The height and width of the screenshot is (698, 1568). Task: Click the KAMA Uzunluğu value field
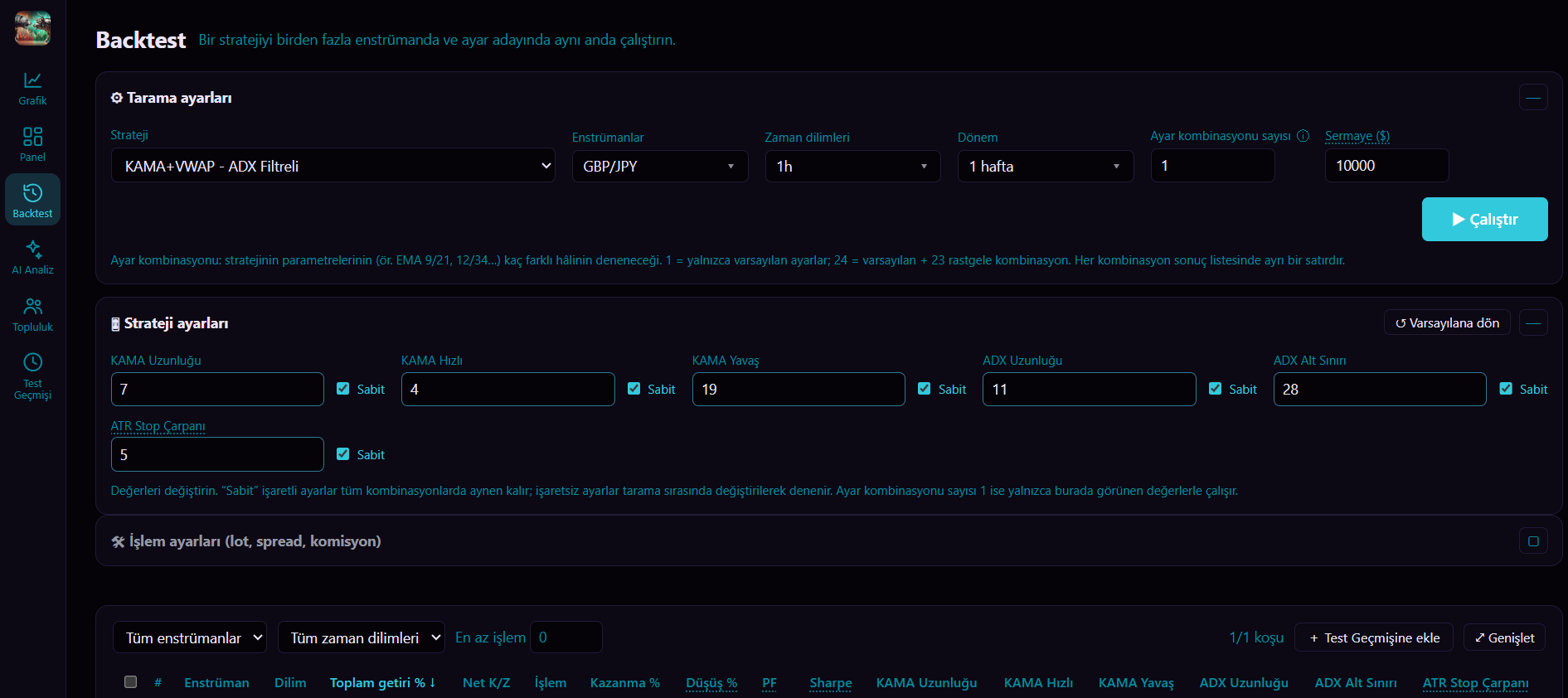[217, 389]
